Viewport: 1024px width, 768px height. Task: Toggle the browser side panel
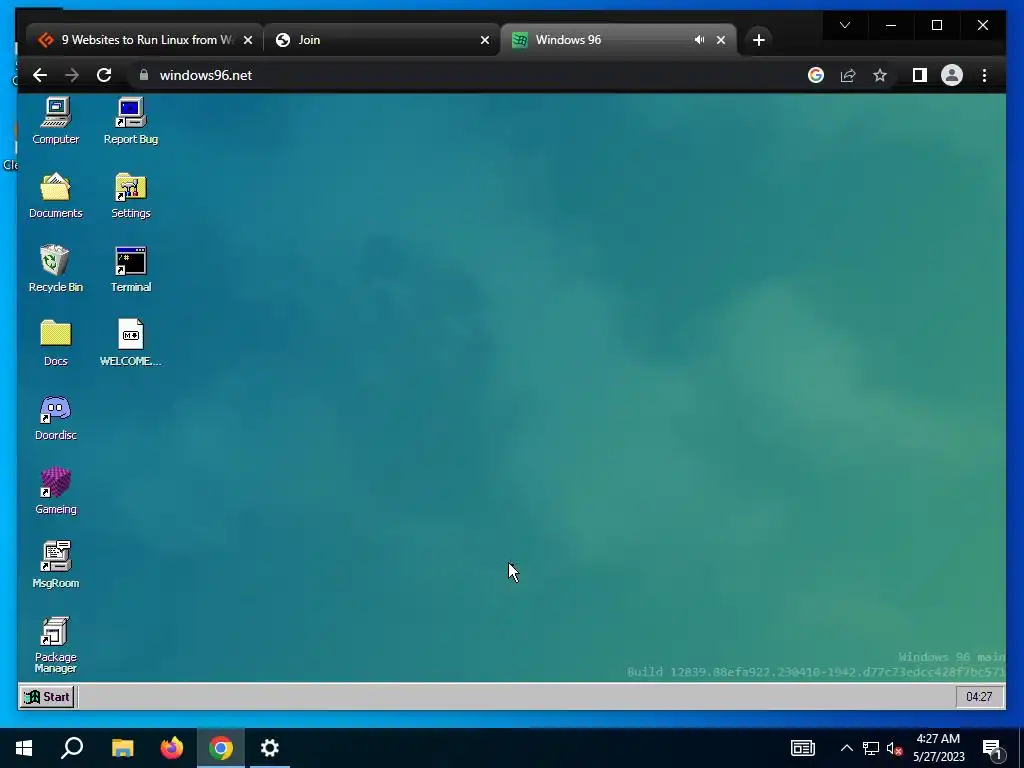point(920,75)
